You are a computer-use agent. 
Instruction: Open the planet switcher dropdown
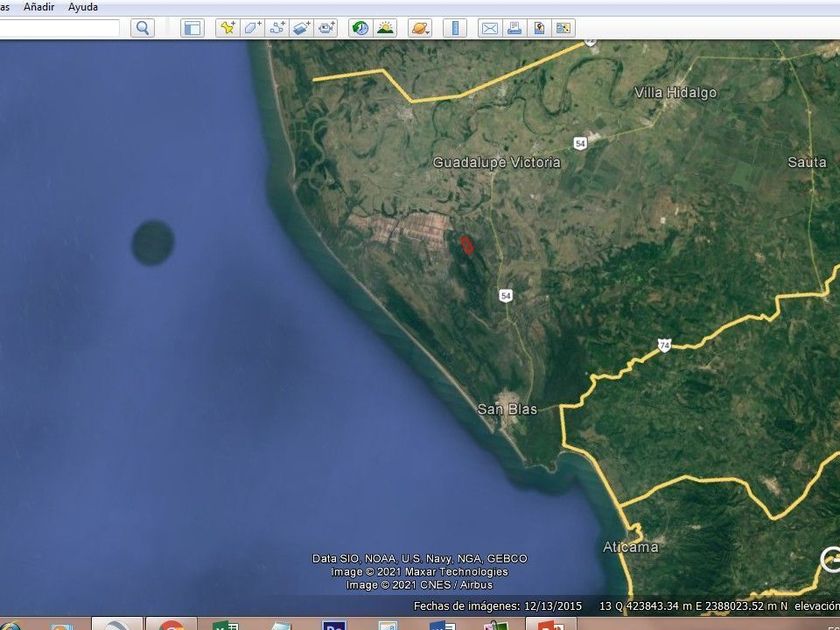[x=420, y=28]
